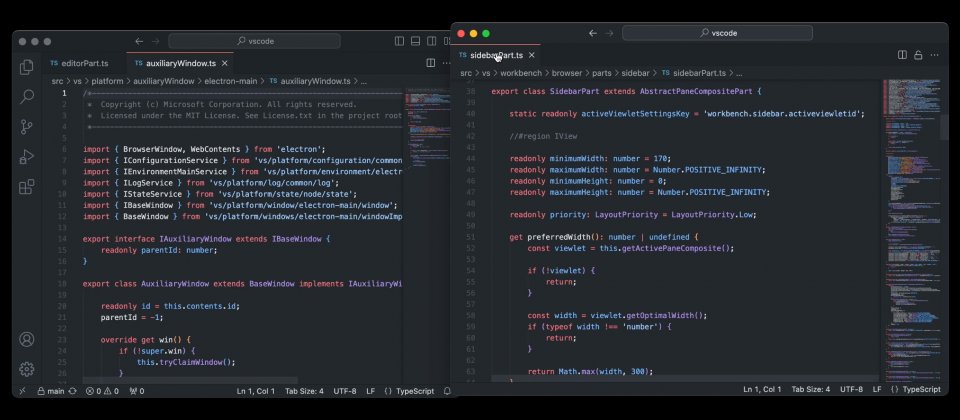
Task: Open More Actions ellipsis in the left window editor
Action: point(446,62)
